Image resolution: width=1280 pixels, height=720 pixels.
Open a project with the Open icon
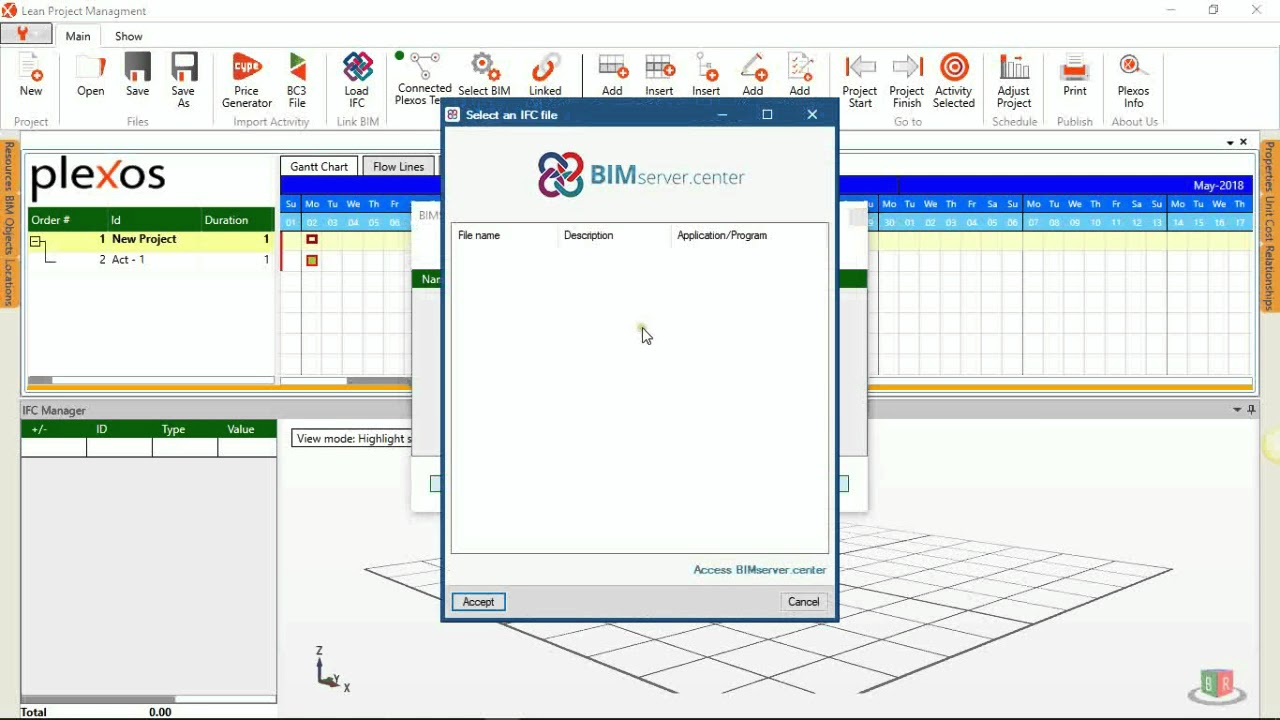pos(90,68)
